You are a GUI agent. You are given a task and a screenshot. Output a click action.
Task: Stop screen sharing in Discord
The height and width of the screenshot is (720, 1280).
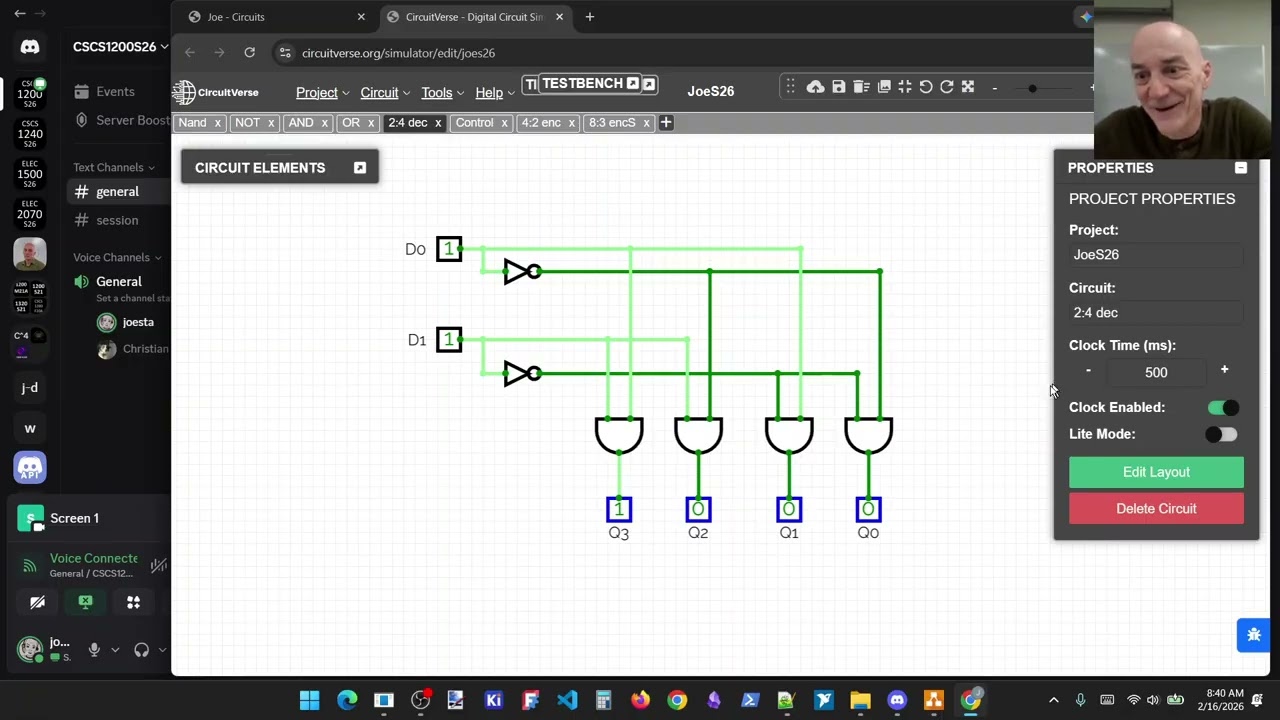[x=85, y=602]
